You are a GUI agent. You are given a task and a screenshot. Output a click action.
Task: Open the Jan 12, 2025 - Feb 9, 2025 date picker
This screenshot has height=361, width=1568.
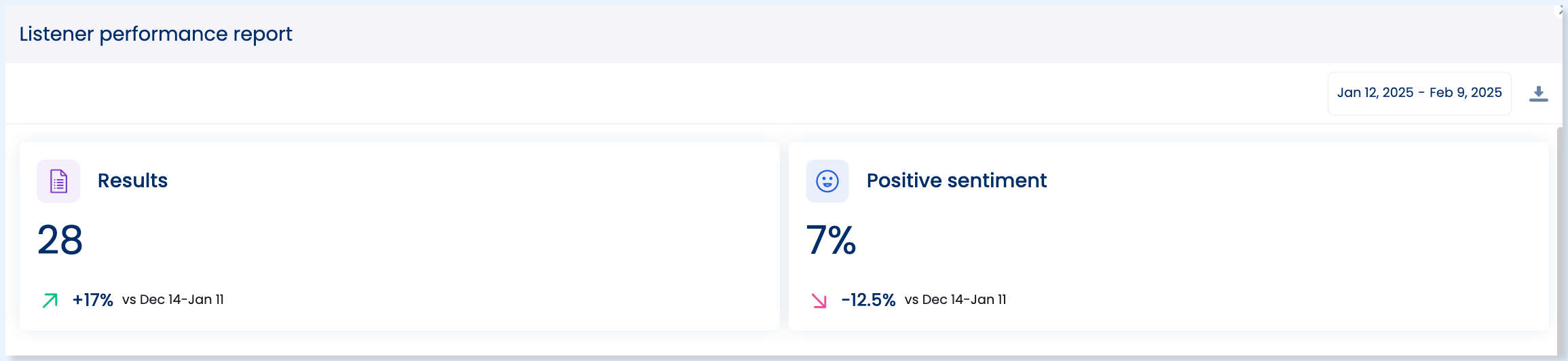(x=1419, y=94)
